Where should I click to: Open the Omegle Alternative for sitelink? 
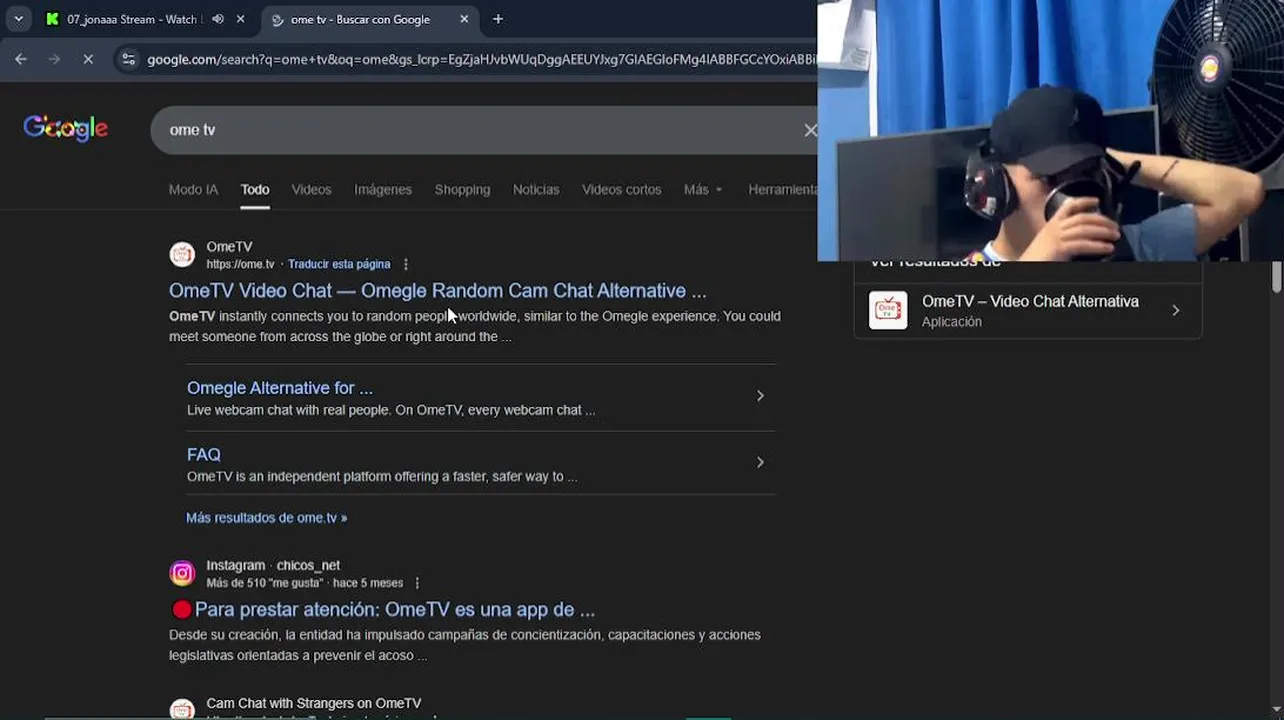pyautogui.click(x=280, y=388)
